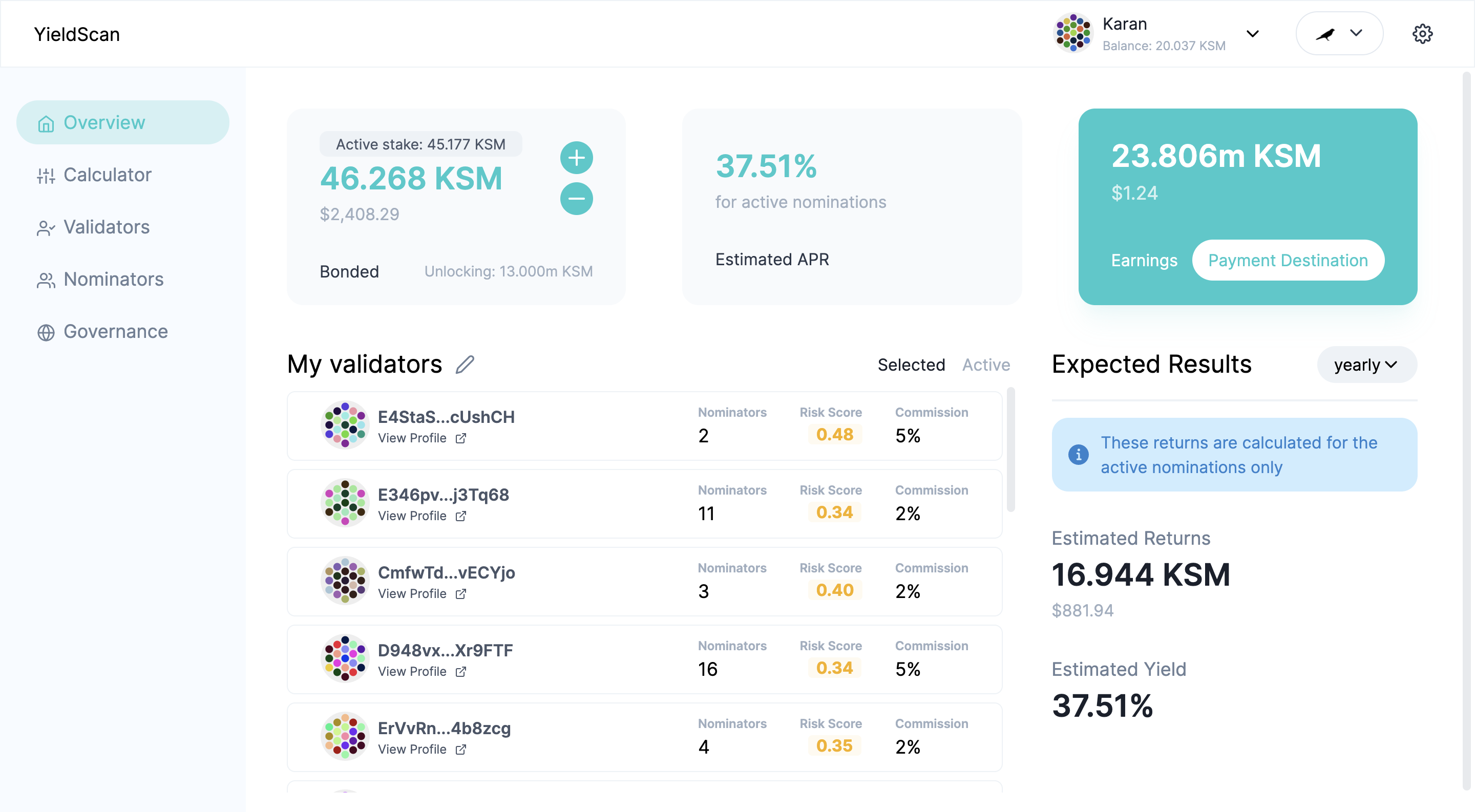Open the Governance sidebar item
The height and width of the screenshot is (812, 1475).
pyautogui.click(x=115, y=332)
